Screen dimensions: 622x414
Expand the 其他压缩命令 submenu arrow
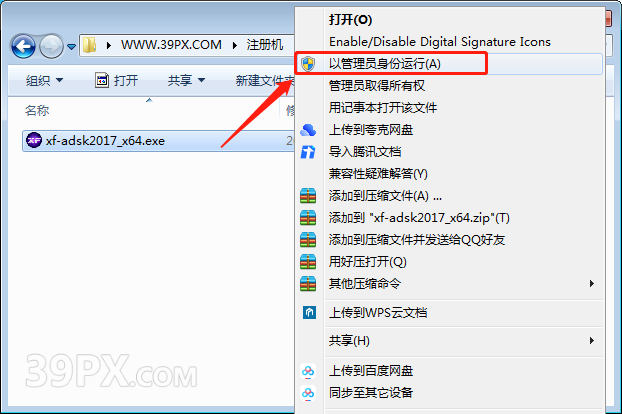(x=591, y=284)
